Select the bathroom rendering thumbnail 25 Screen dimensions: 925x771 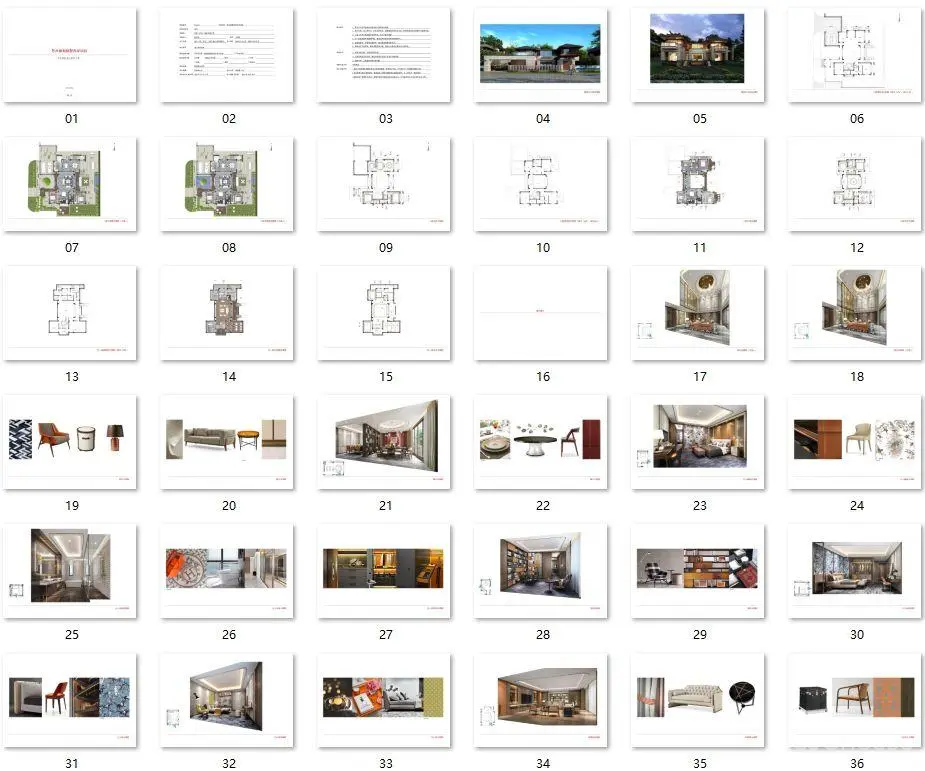coord(71,570)
